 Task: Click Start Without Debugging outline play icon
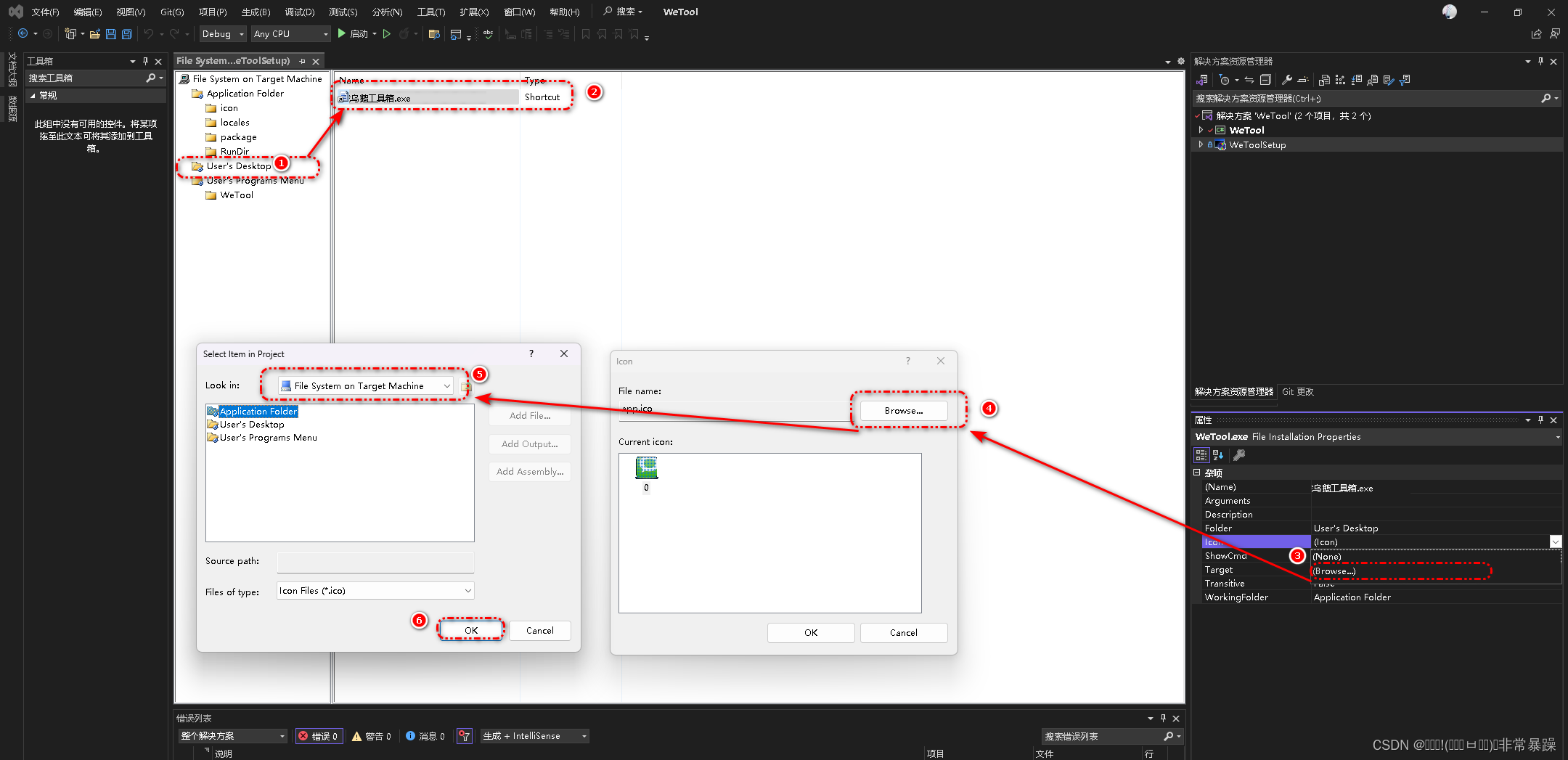387,34
